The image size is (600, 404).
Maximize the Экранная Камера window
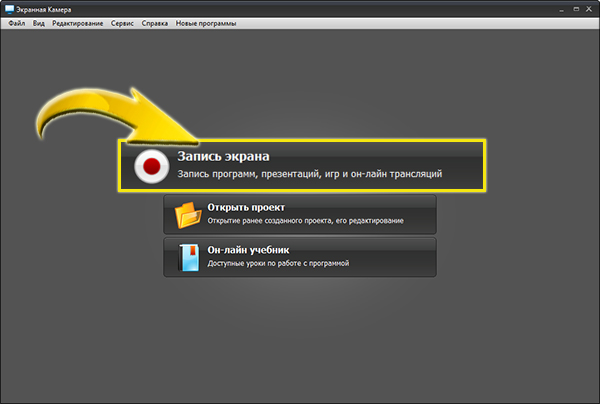click(x=576, y=9)
